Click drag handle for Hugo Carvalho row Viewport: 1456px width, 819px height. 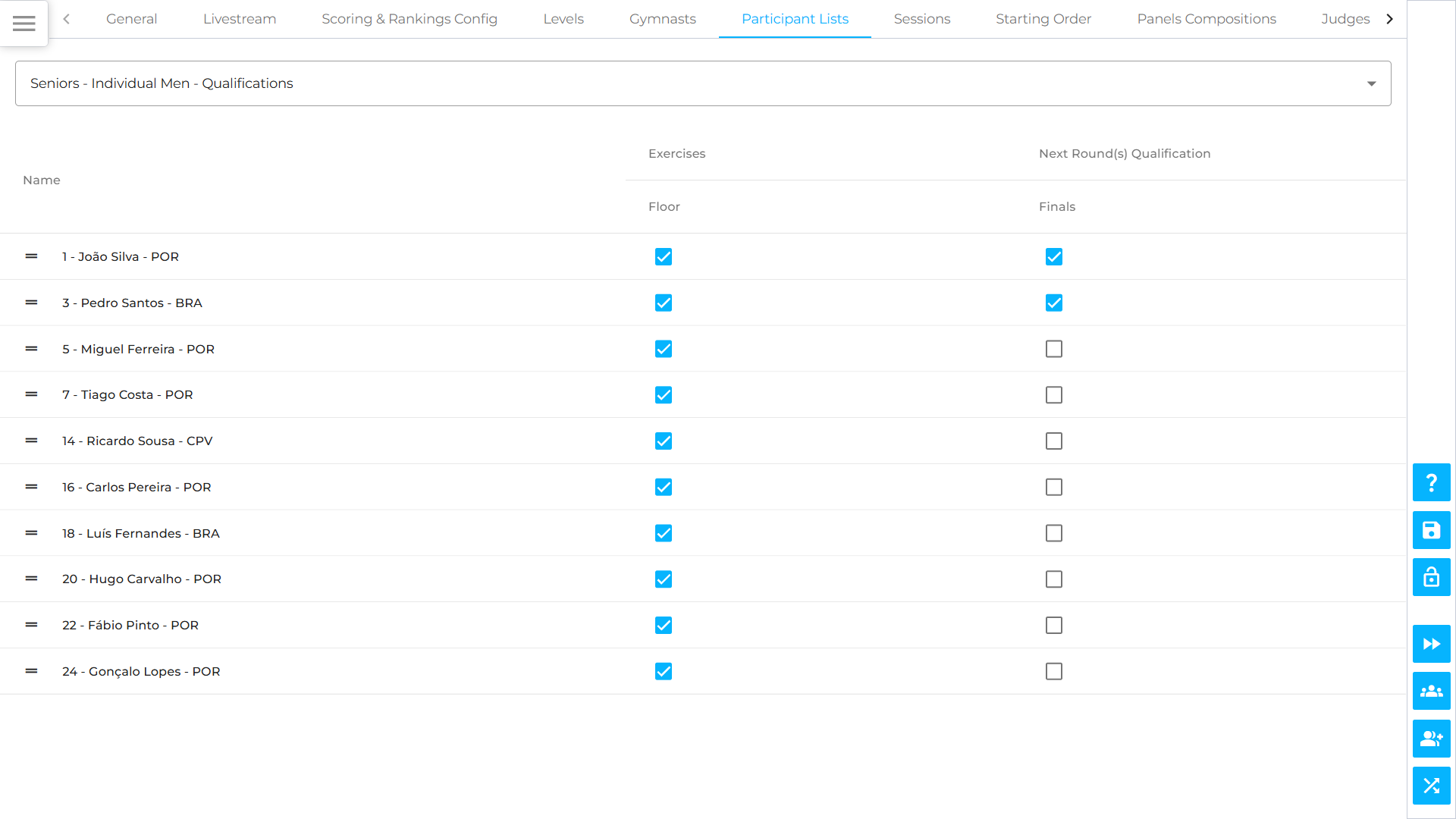tap(31, 579)
